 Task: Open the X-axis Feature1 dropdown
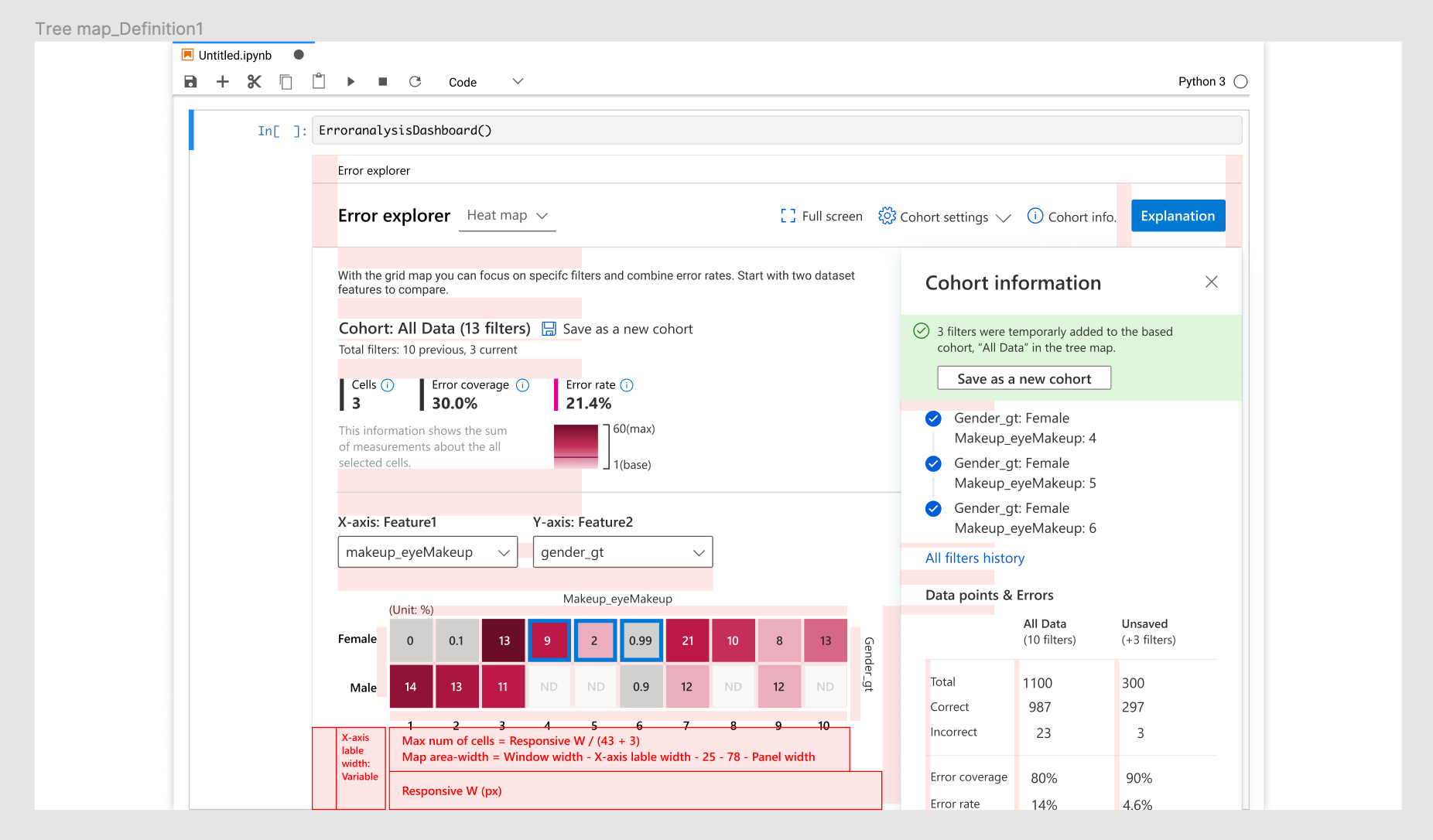(x=427, y=551)
